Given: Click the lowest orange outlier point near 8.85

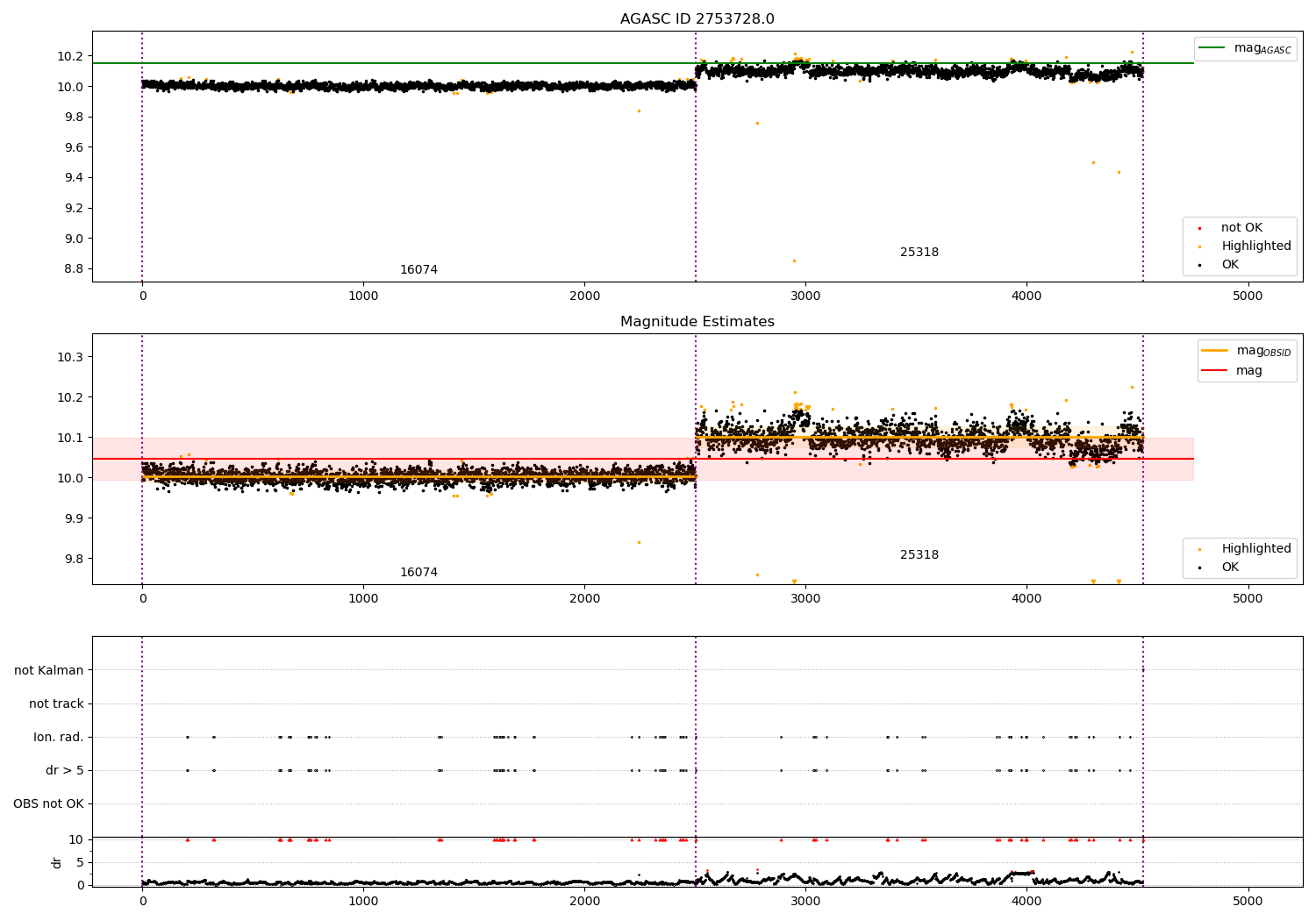Looking at the screenshot, I should pyautogui.click(x=794, y=261).
